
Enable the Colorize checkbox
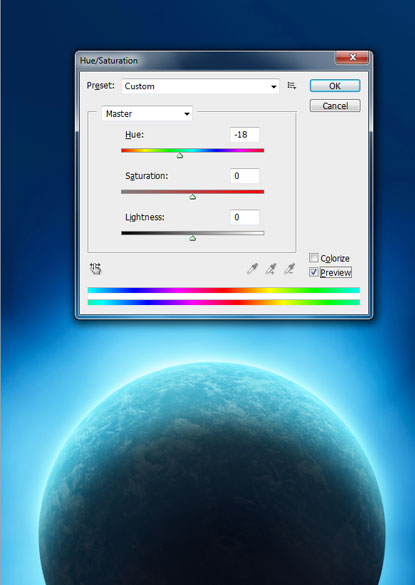pos(313,258)
